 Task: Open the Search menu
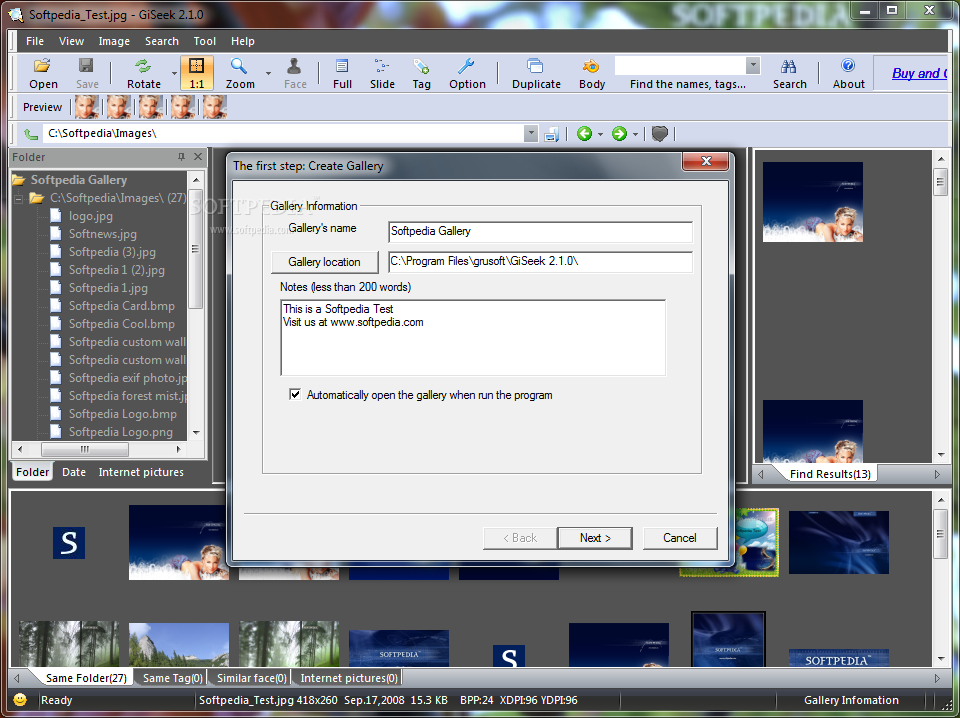[162, 41]
